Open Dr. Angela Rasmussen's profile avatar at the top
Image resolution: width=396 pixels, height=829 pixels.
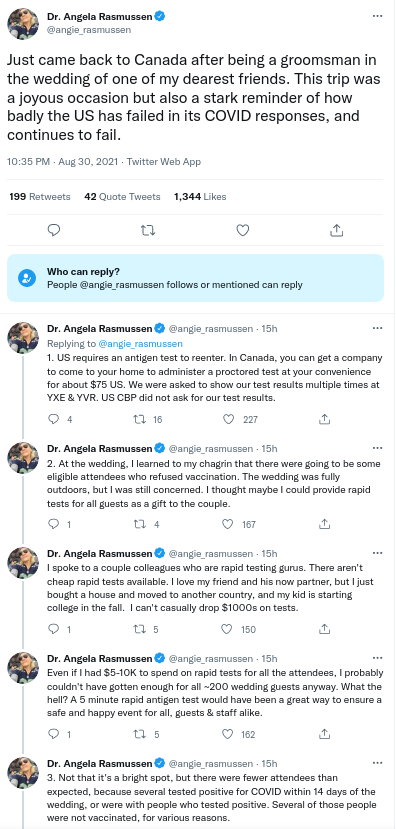pyautogui.click(x=23, y=24)
